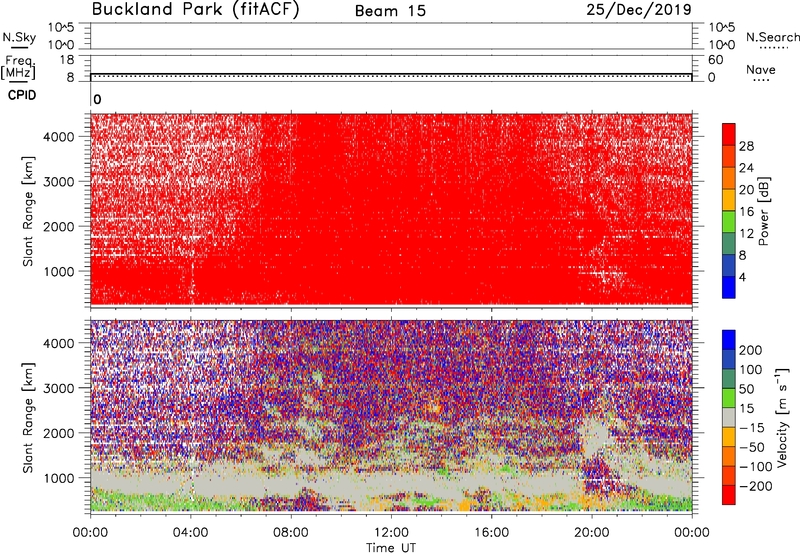Click the 'Freq. [MHz]' axis label

pos(18,67)
